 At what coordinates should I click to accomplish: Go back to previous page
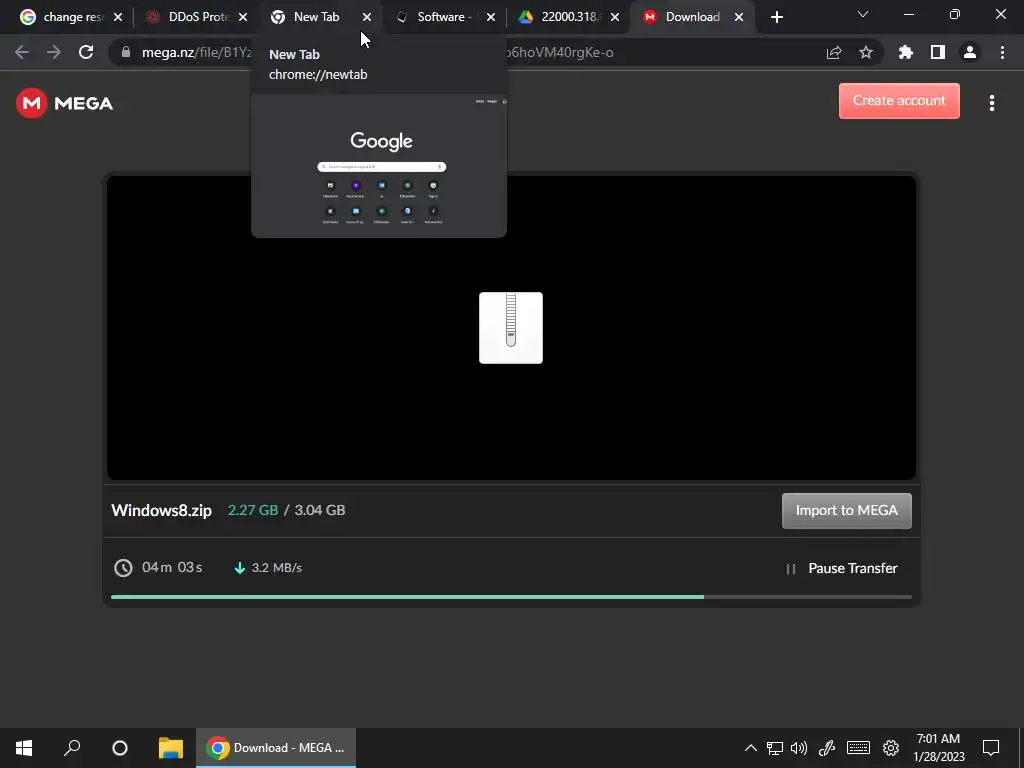pos(22,52)
